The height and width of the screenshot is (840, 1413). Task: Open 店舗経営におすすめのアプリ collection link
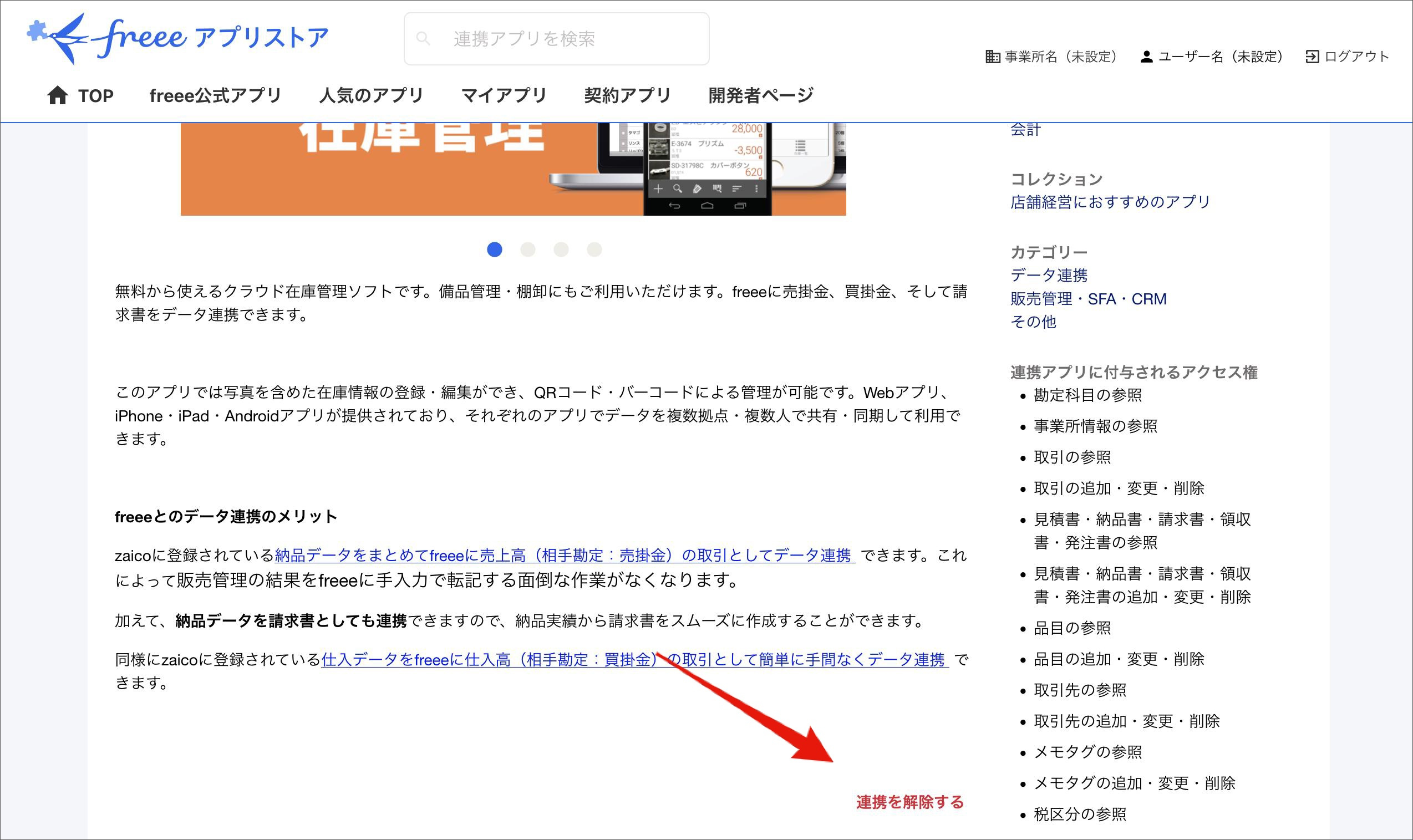pos(1110,202)
